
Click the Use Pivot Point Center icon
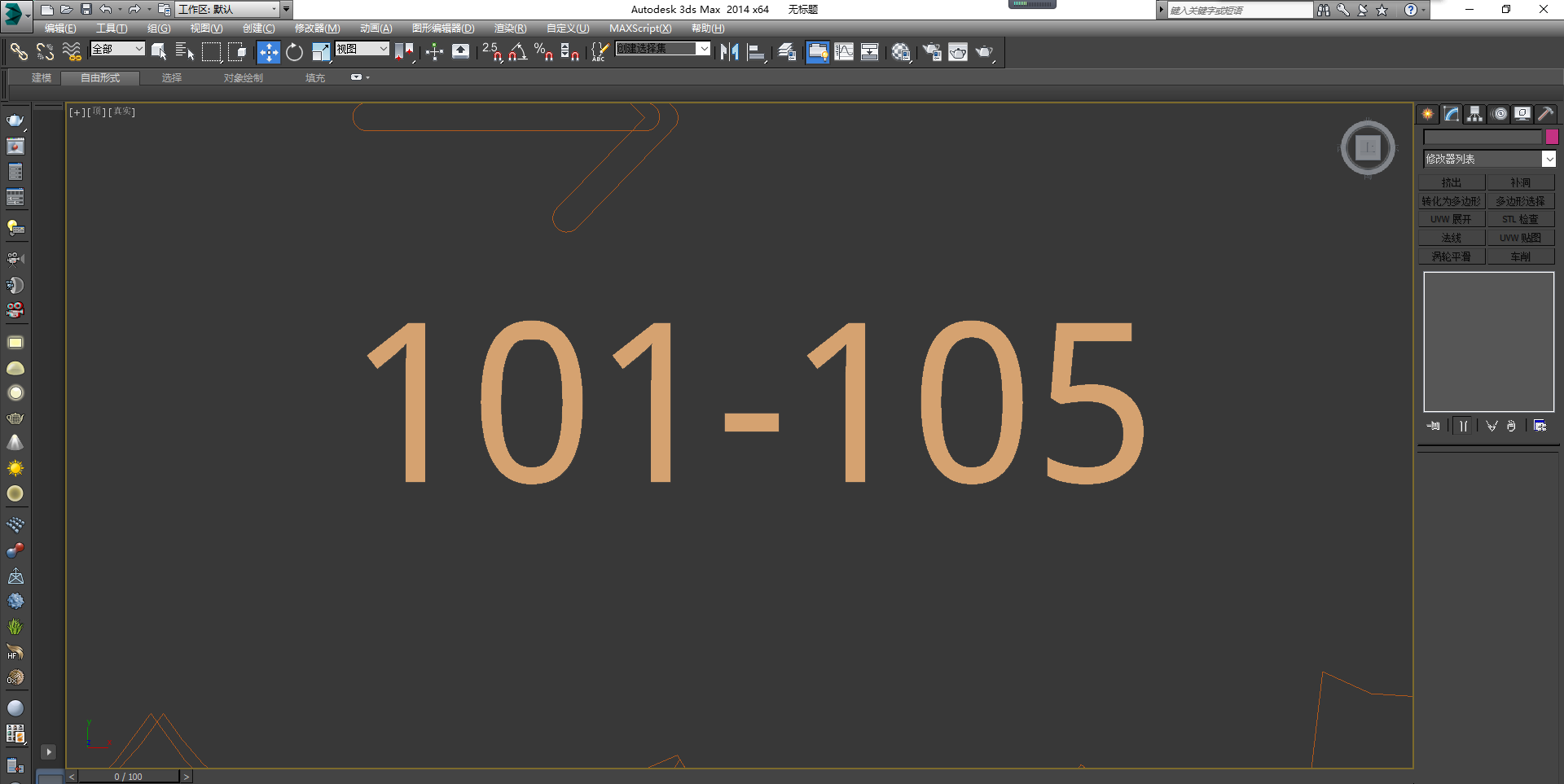tap(405, 52)
